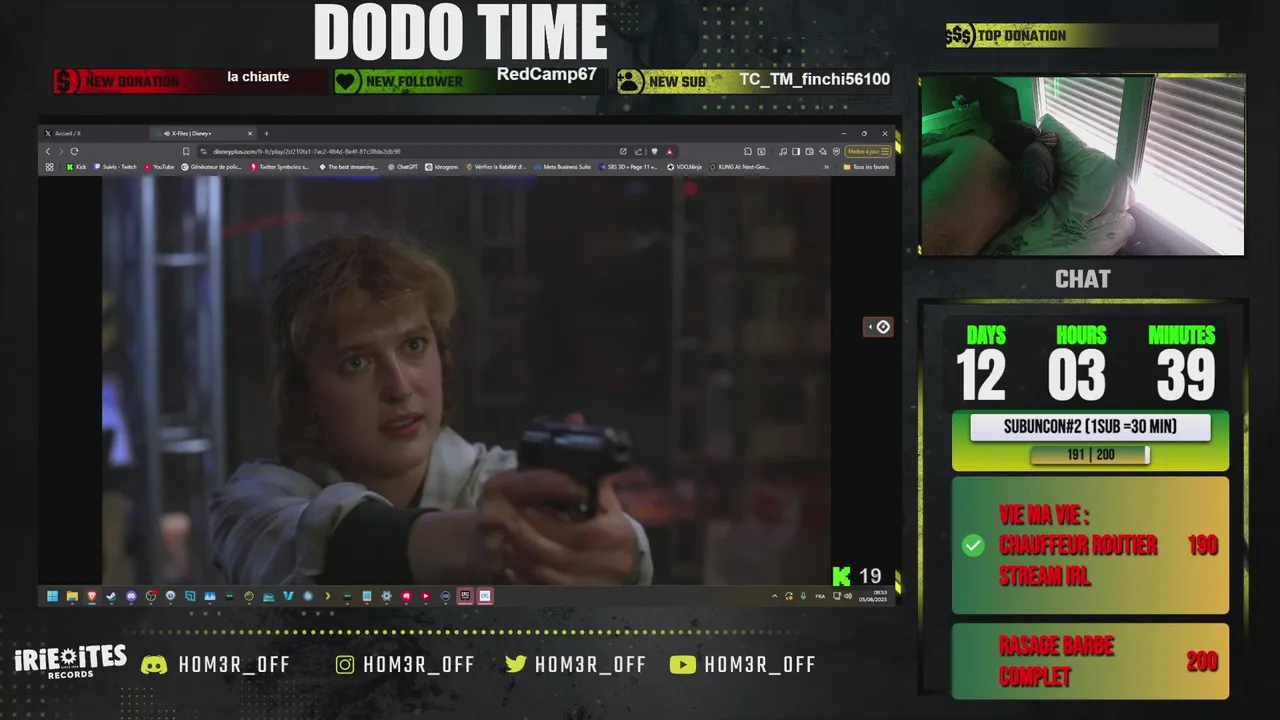The width and height of the screenshot is (1280, 720).
Task: Open the ChatGPT bookmark
Action: click(x=403, y=167)
